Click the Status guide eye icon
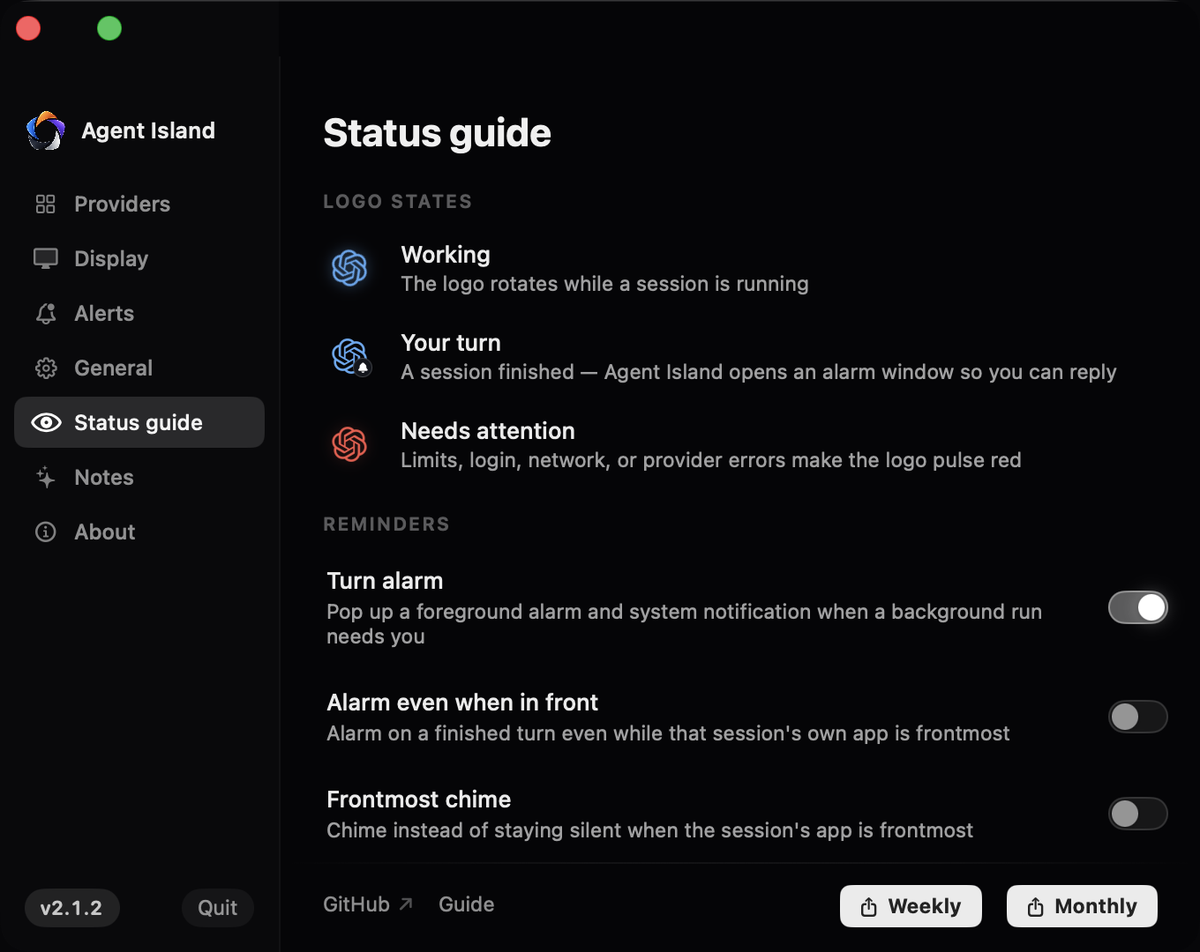1200x952 pixels. point(46,423)
